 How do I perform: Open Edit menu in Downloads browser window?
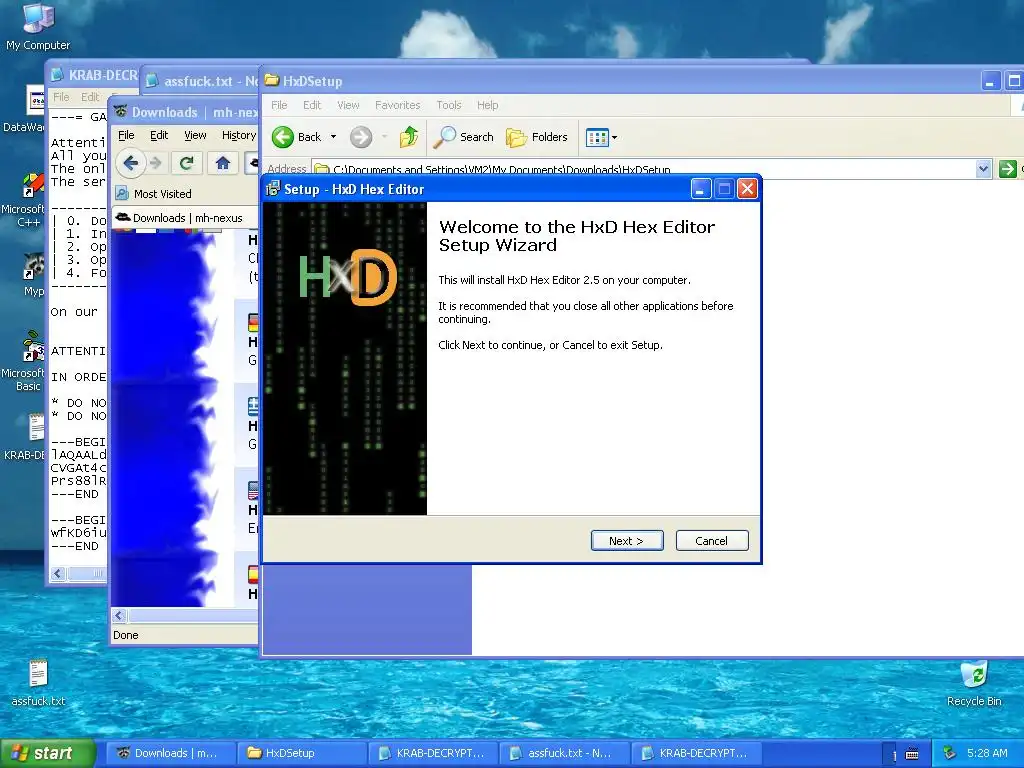(159, 135)
